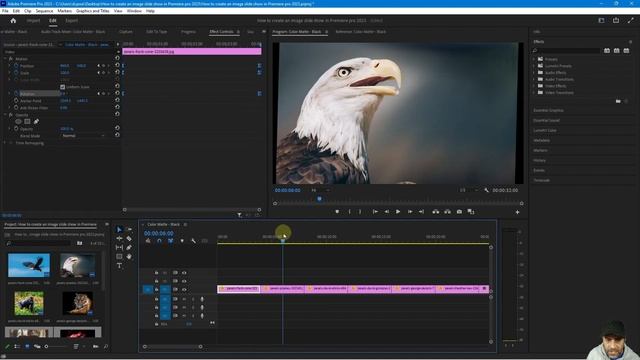Screen dimensions: 640x360
Task: Add a marker in the Program monitor
Action: [337, 211]
